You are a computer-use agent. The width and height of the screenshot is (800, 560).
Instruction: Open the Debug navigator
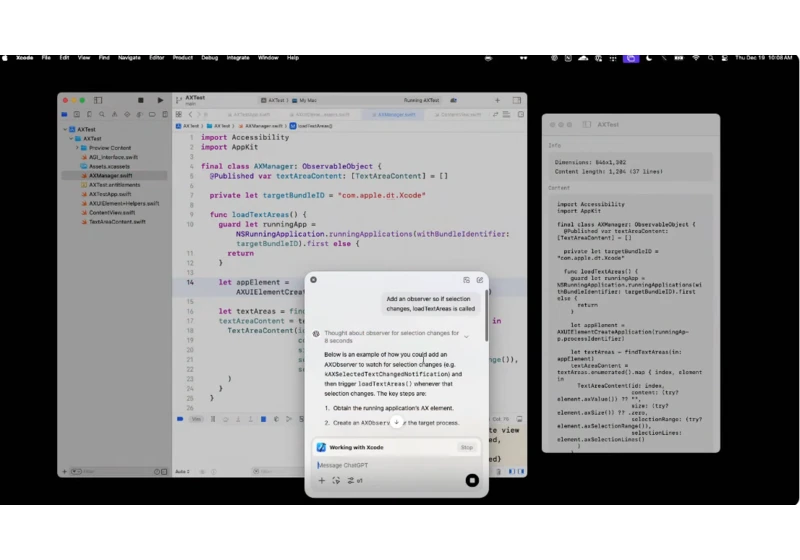coord(139,114)
